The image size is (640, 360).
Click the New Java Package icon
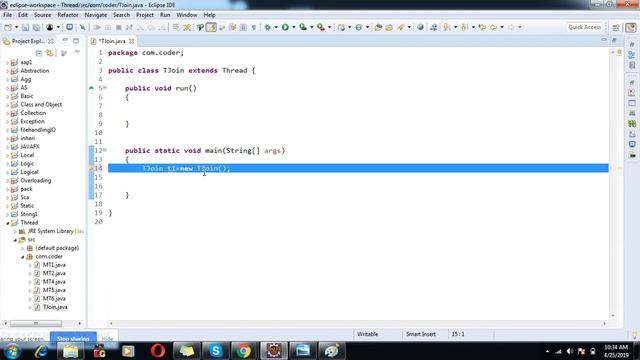(342, 27)
